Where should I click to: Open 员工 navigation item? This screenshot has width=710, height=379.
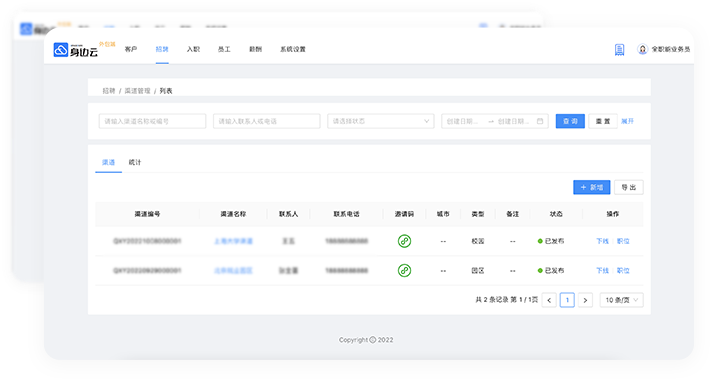click(224, 49)
